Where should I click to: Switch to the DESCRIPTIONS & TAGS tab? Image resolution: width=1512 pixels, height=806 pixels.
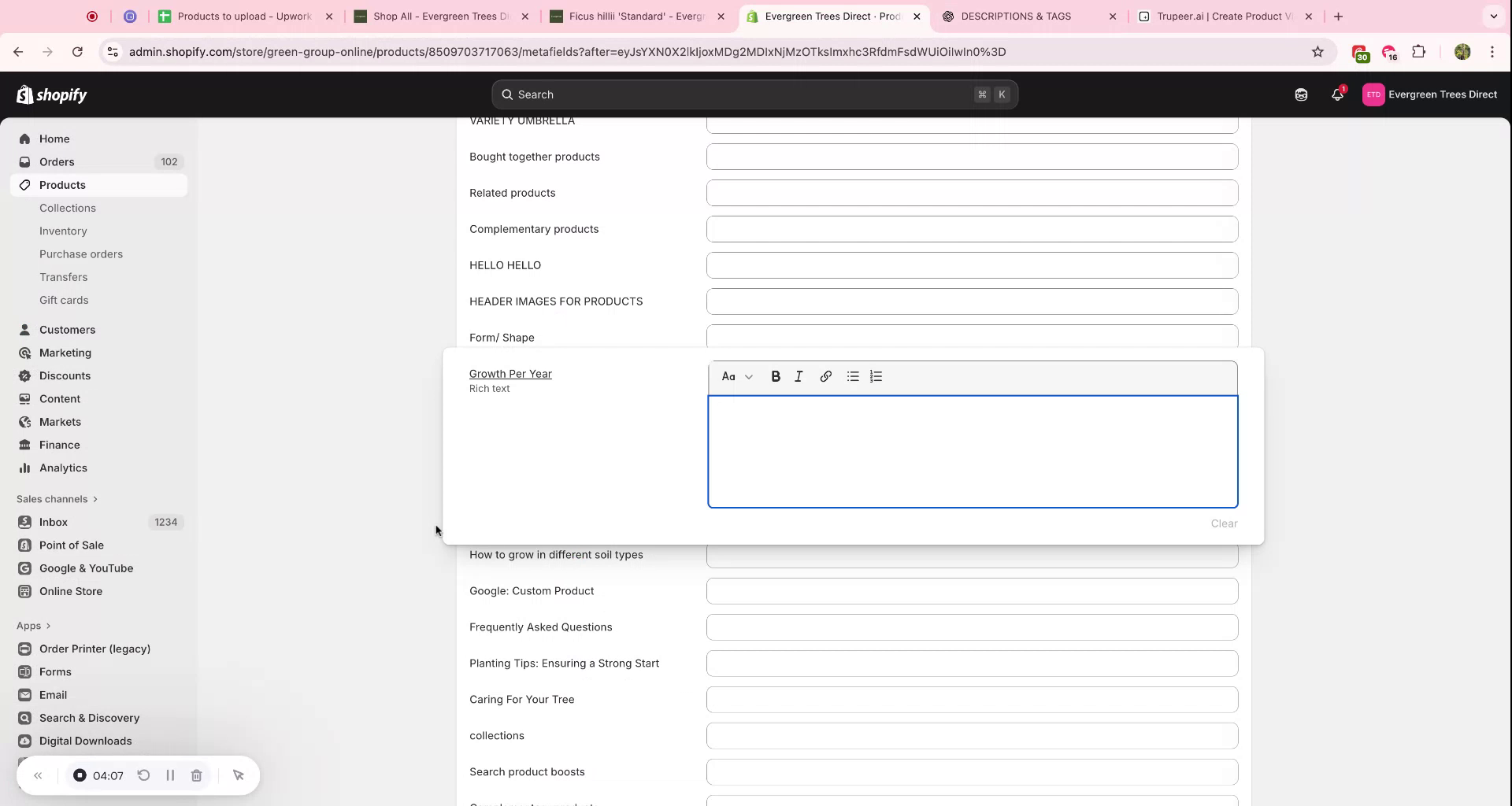coord(1016,16)
